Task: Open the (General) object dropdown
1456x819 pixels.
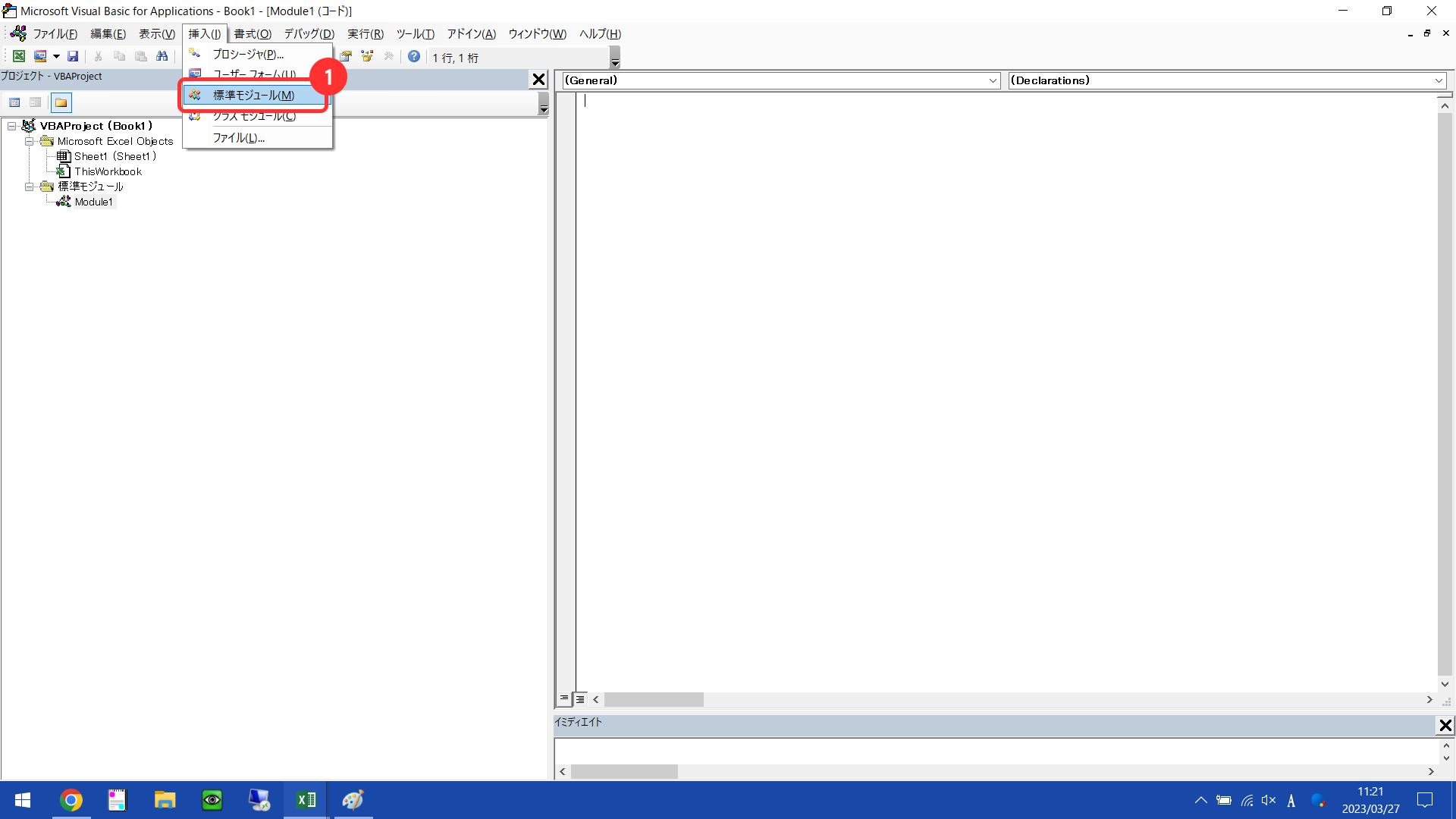Action: (993, 80)
